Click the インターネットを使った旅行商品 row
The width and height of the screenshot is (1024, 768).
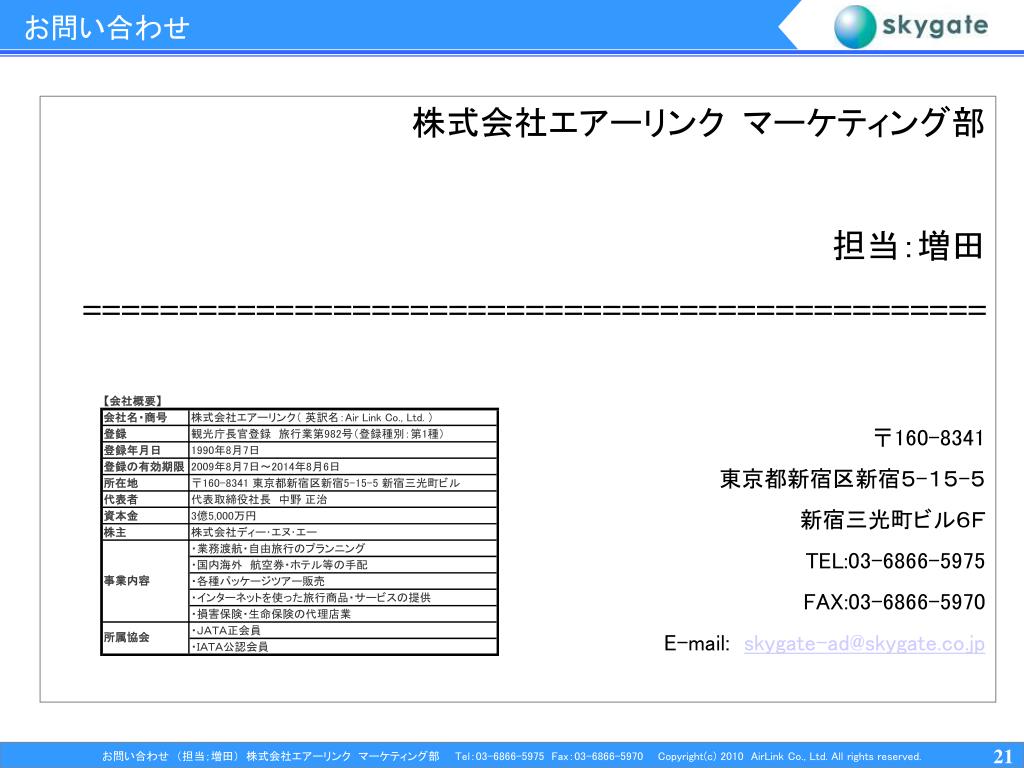click(x=344, y=597)
